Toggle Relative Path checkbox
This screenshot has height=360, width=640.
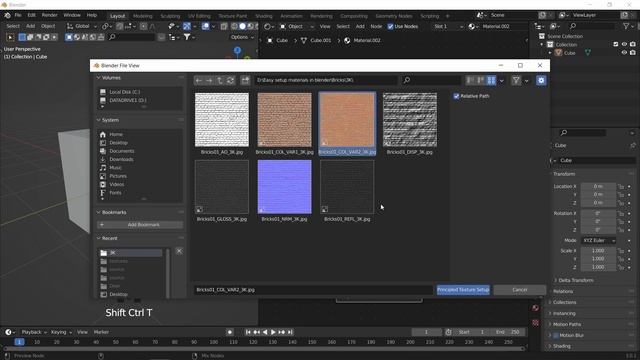click(x=456, y=96)
